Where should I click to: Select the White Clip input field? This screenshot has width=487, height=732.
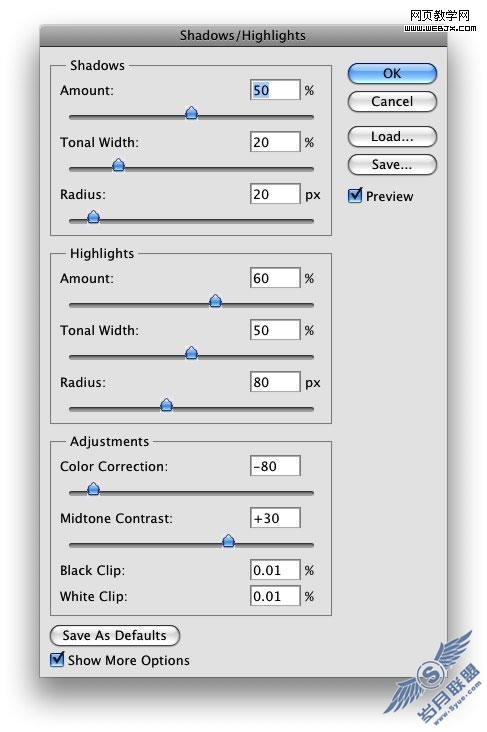coord(275,596)
